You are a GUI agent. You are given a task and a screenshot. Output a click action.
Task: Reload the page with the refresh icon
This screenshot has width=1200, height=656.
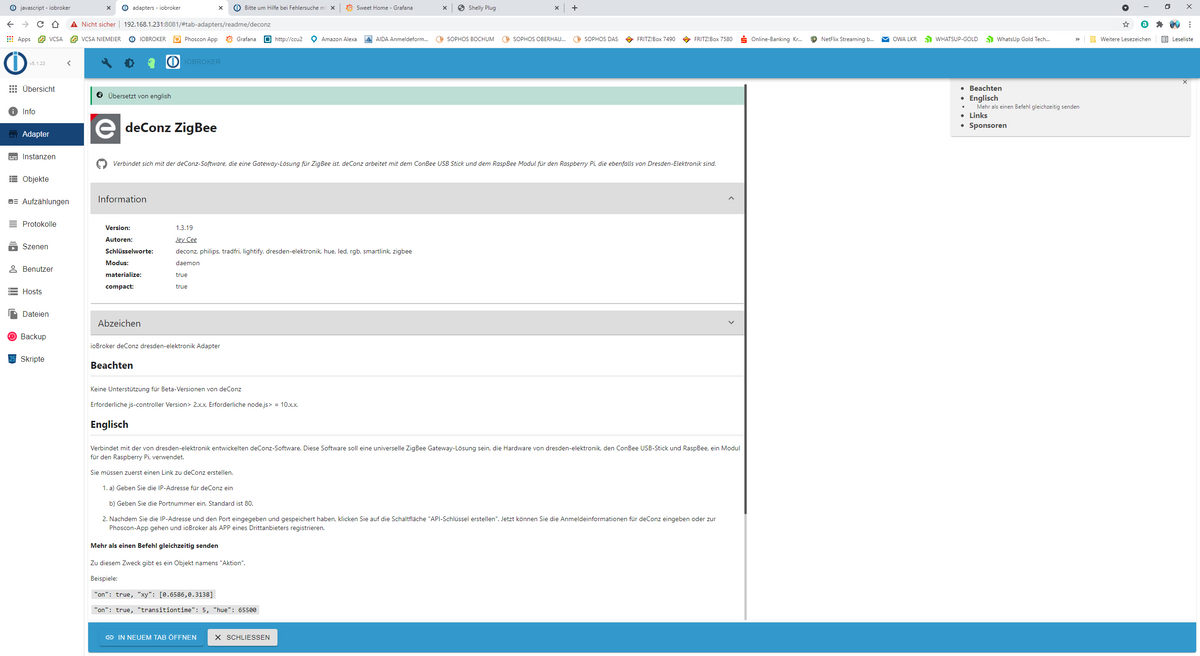pos(40,24)
